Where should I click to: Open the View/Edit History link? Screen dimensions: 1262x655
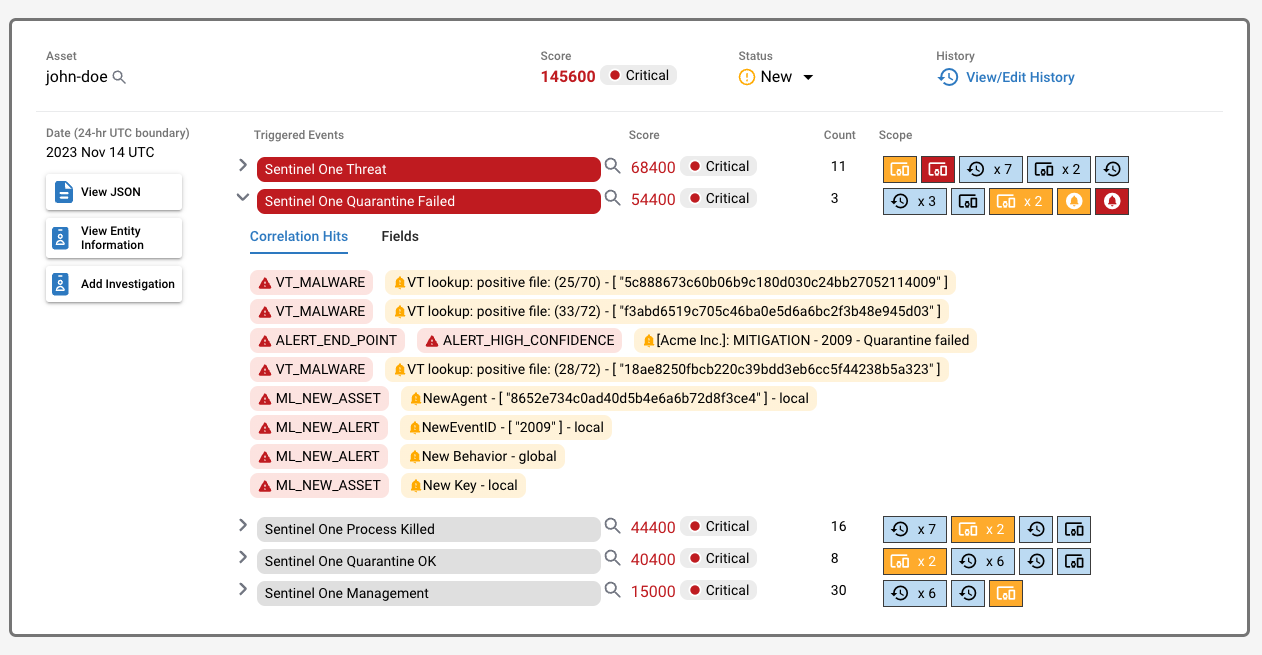click(1020, 77)
